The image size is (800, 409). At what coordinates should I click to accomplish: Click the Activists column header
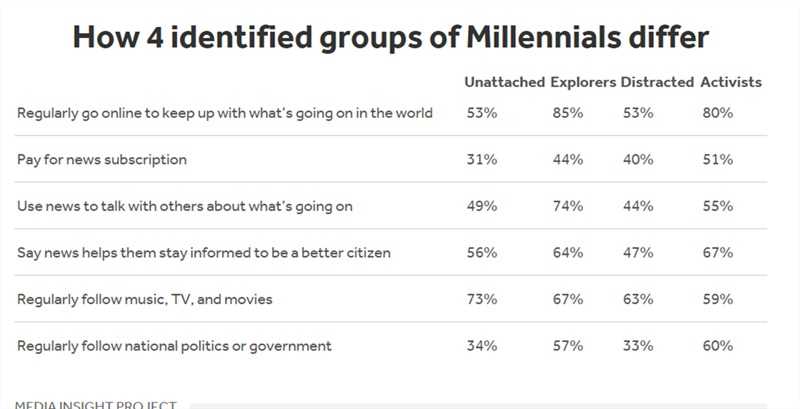pos(732,82)
